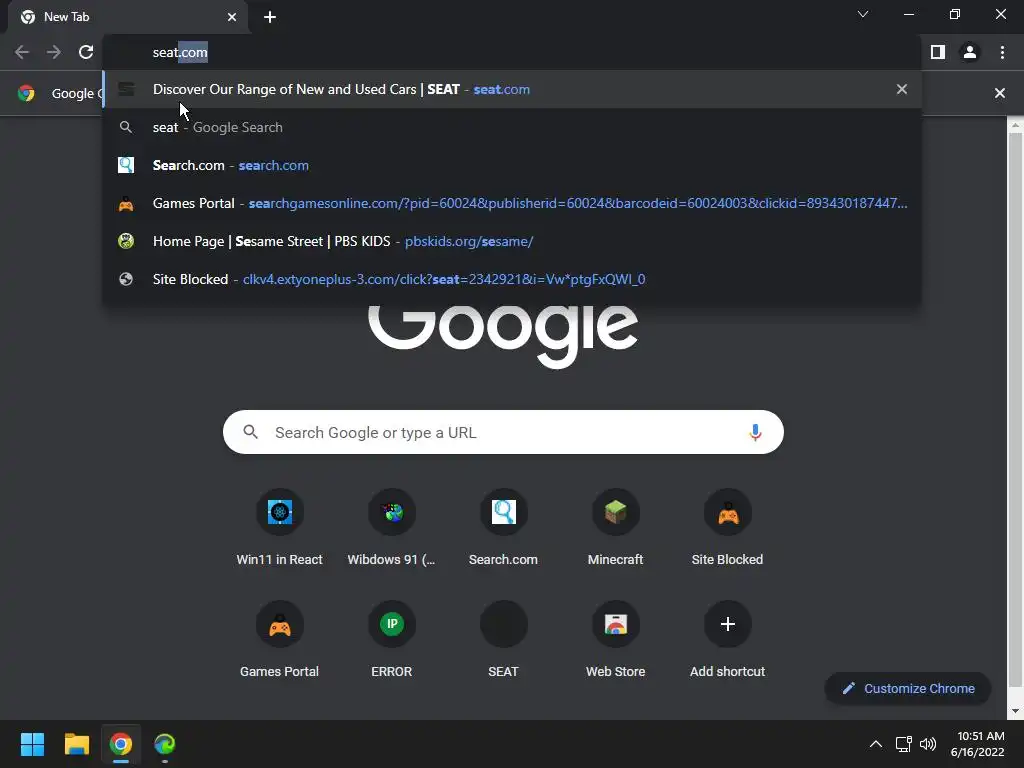Select the Games Portal suggestion
Image resolution: width=1024 pixels, height=768 pixels.
click(512, 203)
